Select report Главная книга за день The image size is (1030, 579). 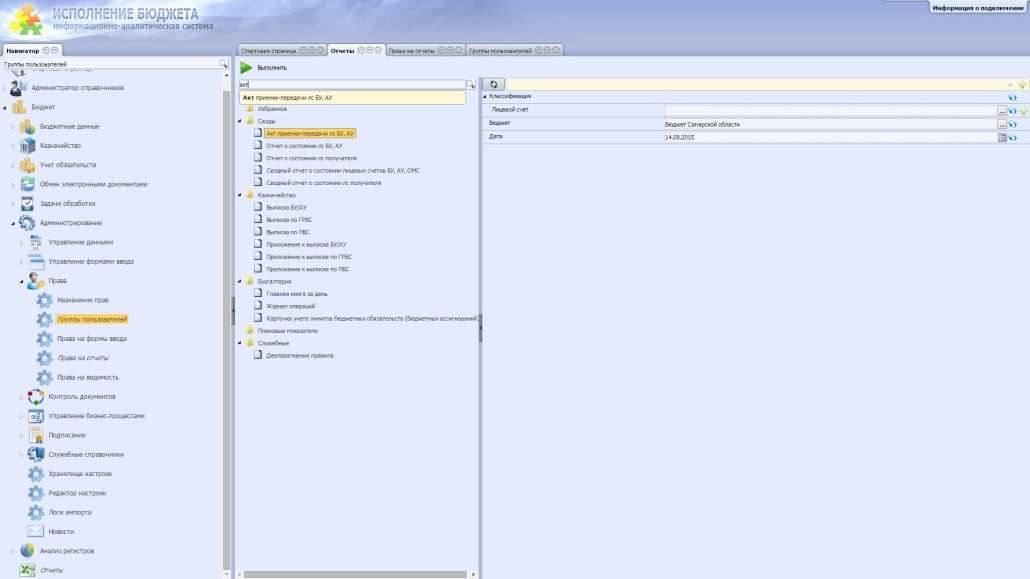(297, 294)
